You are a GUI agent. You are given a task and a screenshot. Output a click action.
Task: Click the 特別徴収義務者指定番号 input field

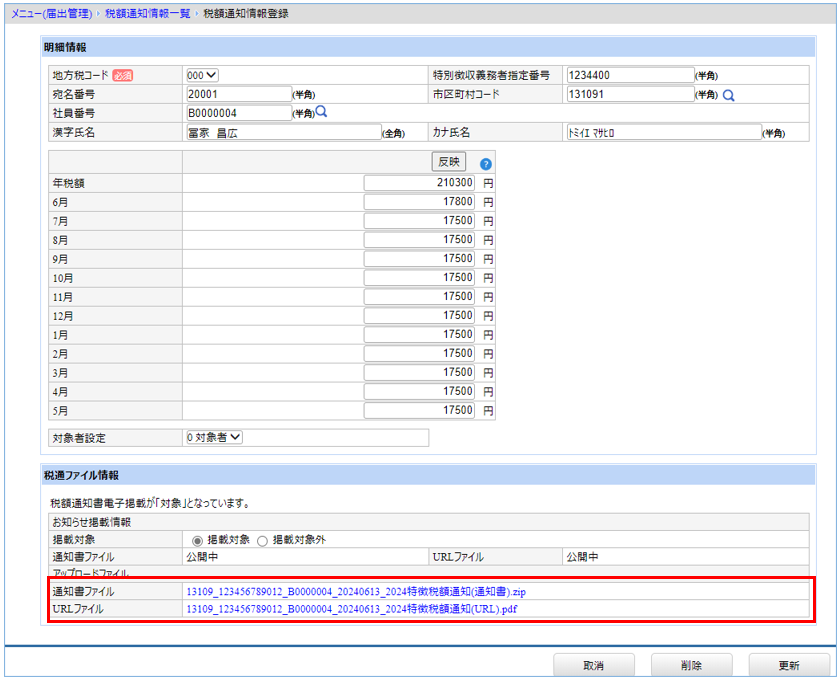(631, 76)
